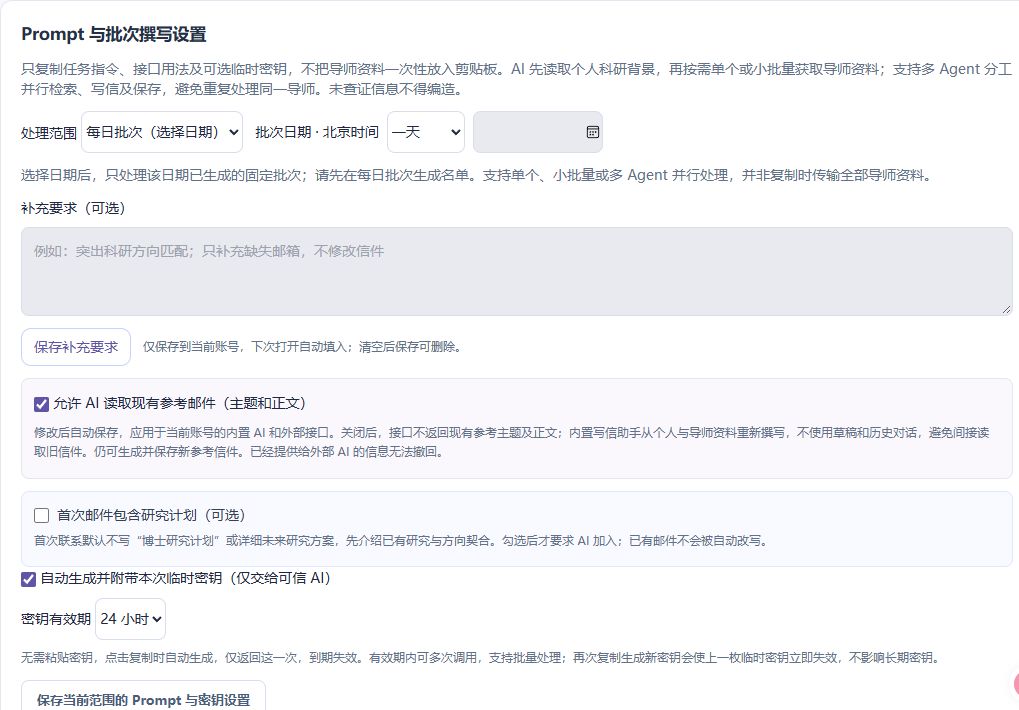Uncheck 自动生成并附带本次临时密钥 checkbox
The height and width of the screenshot is (710, 1019).
[29, 579]
